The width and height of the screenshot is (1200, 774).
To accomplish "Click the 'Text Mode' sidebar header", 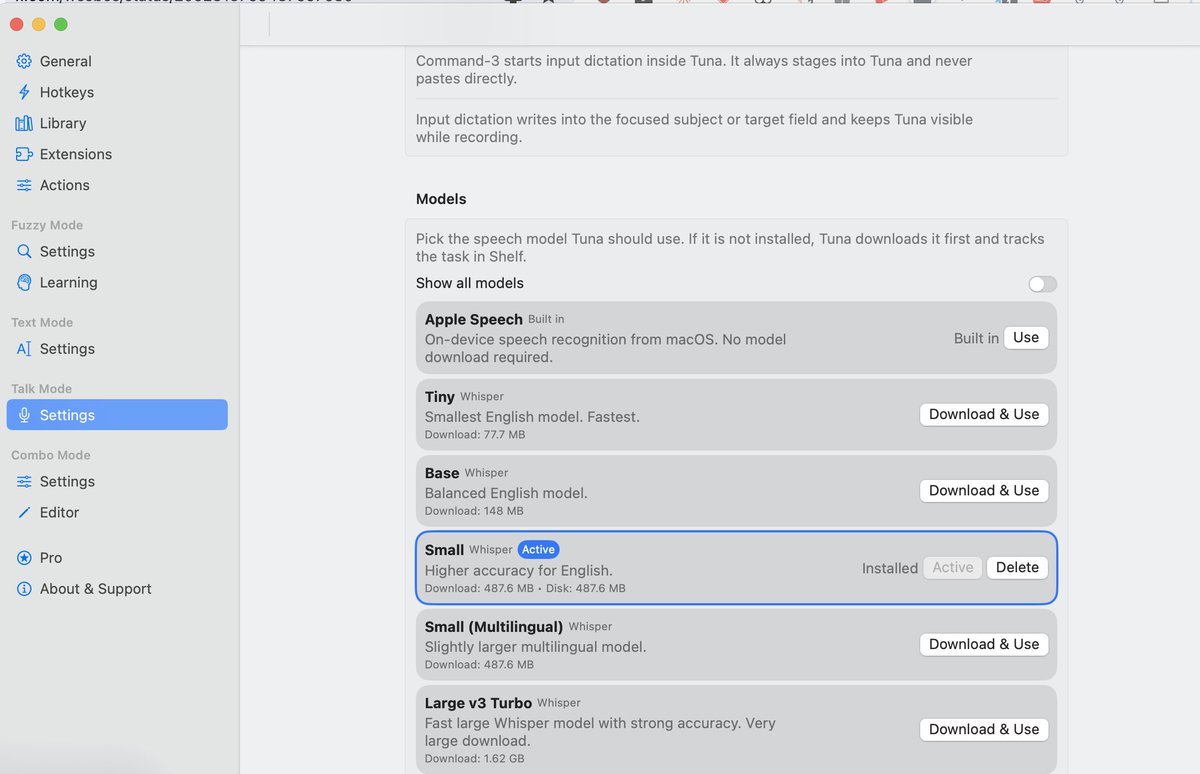I will click(42, 322).
